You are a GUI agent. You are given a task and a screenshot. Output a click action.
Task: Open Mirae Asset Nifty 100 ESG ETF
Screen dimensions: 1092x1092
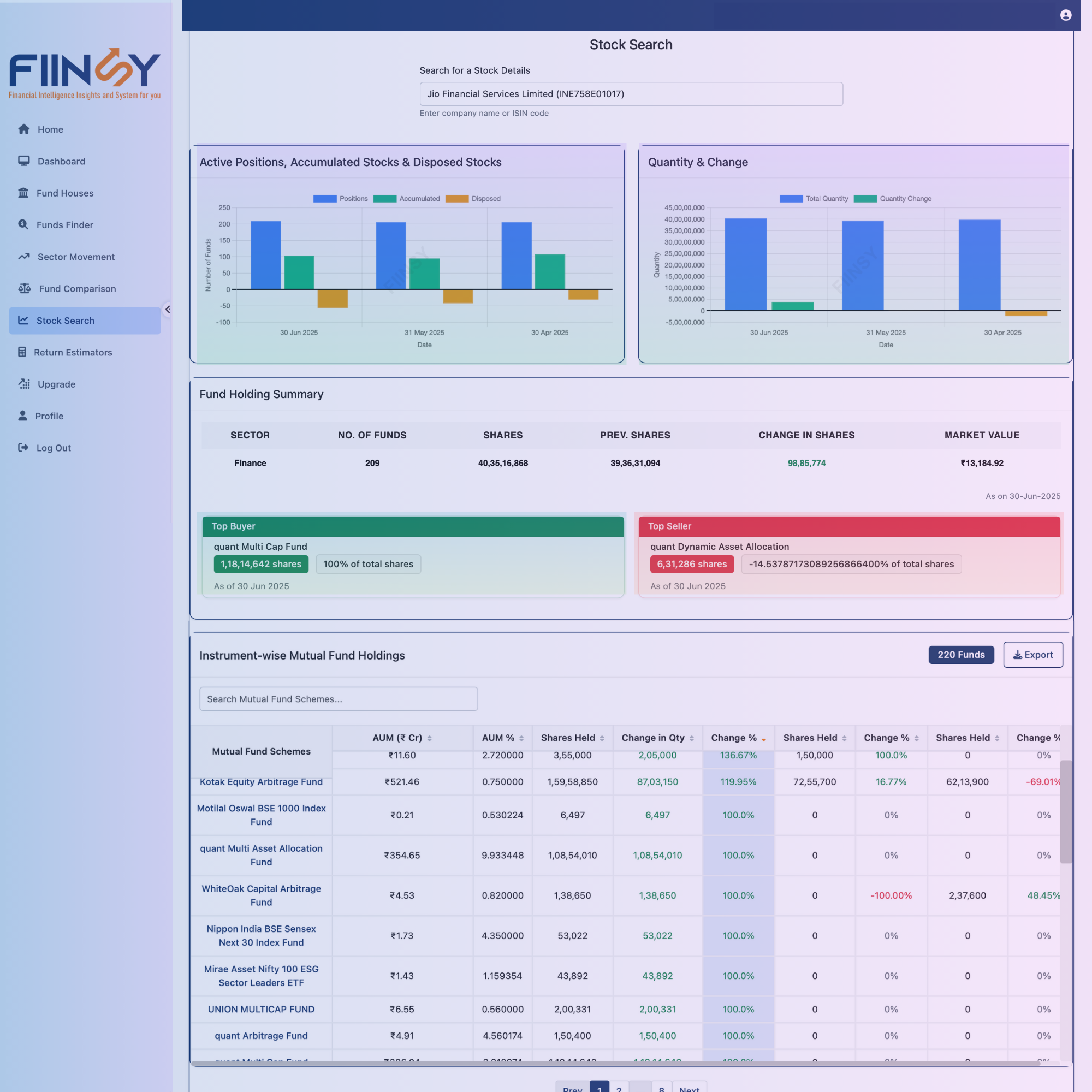click(x=261, y=976)
